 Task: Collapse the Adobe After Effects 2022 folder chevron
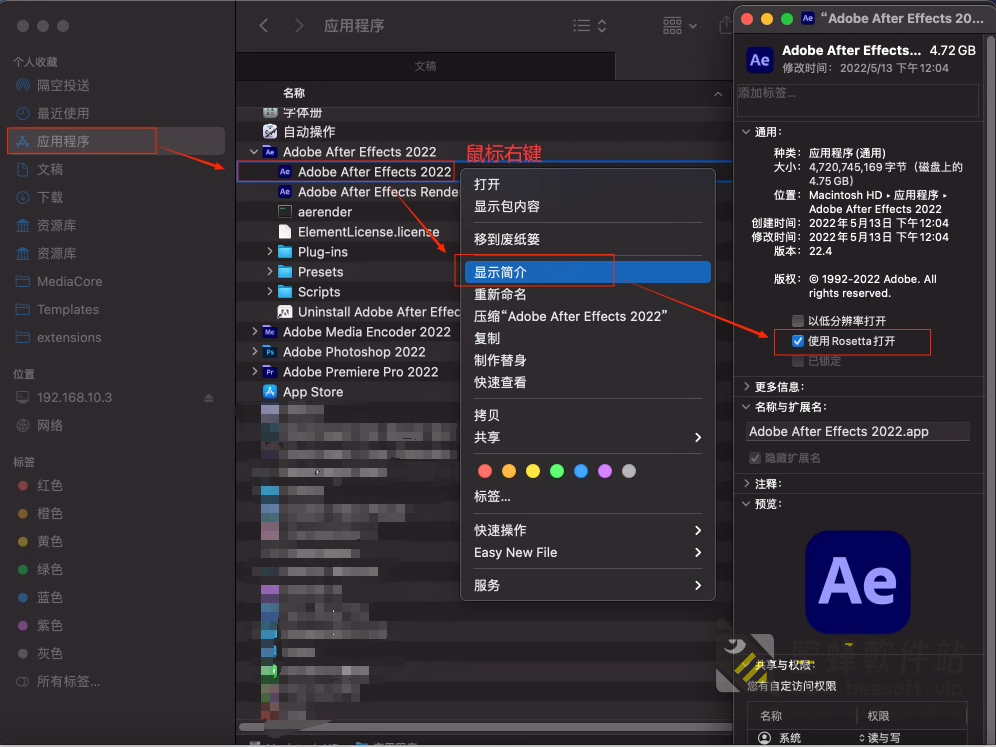coord(254,152)
